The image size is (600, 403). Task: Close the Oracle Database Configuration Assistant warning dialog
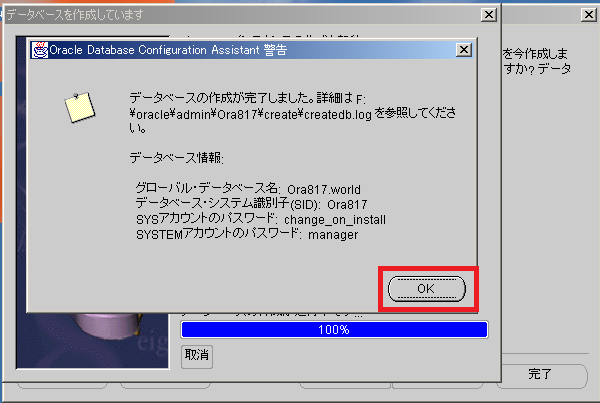click(464, 49)
